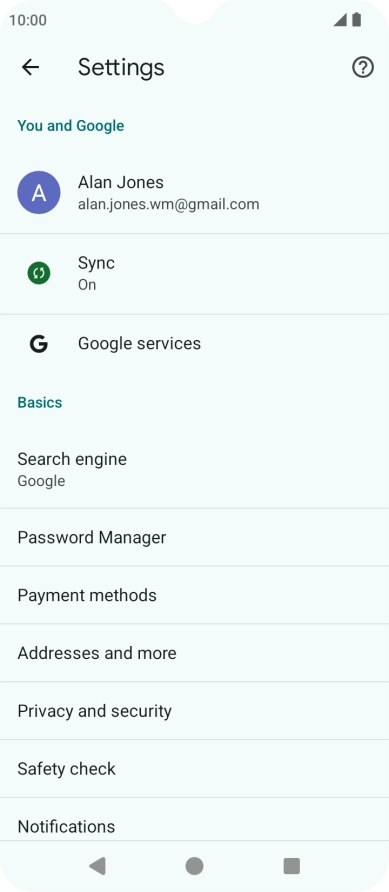Tap the Alan Jones avatar circle

(39, 192)
